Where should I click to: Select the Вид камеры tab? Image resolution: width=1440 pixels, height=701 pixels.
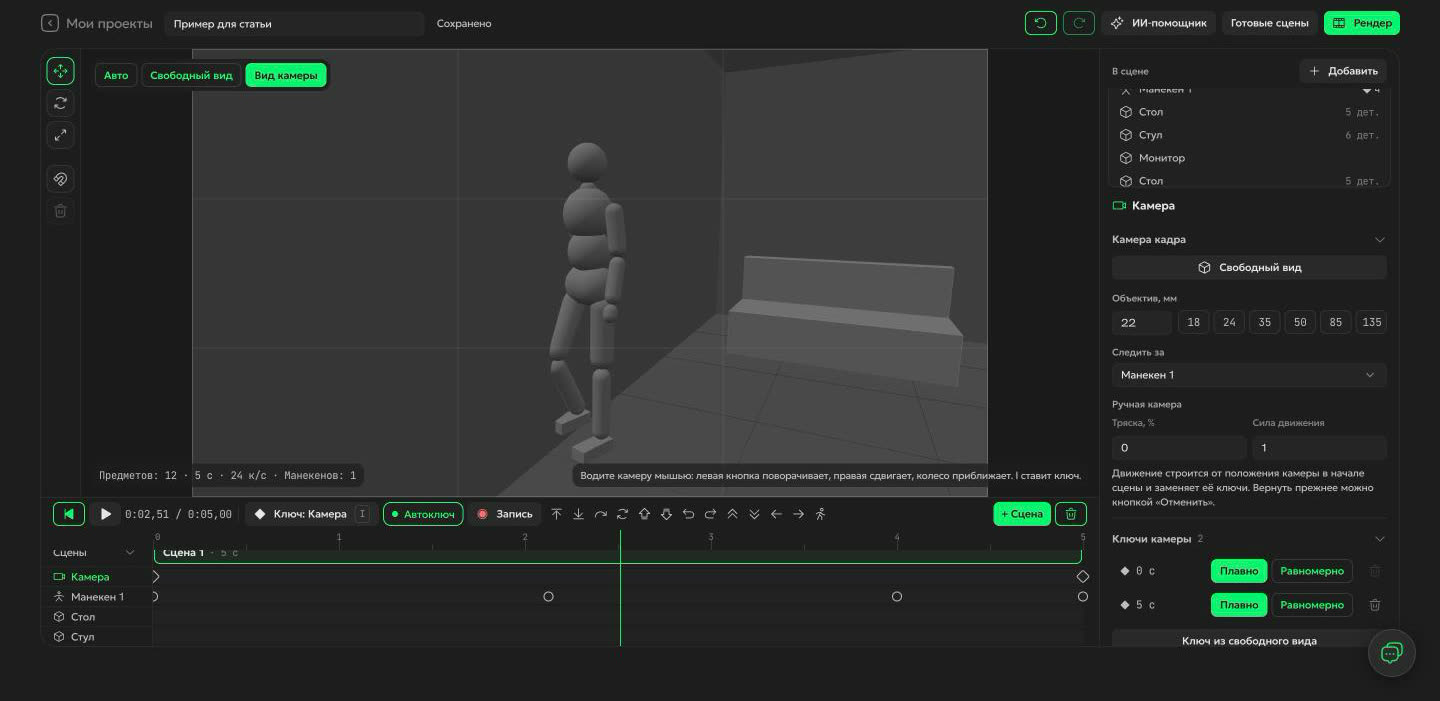click(x=286, y=76)
